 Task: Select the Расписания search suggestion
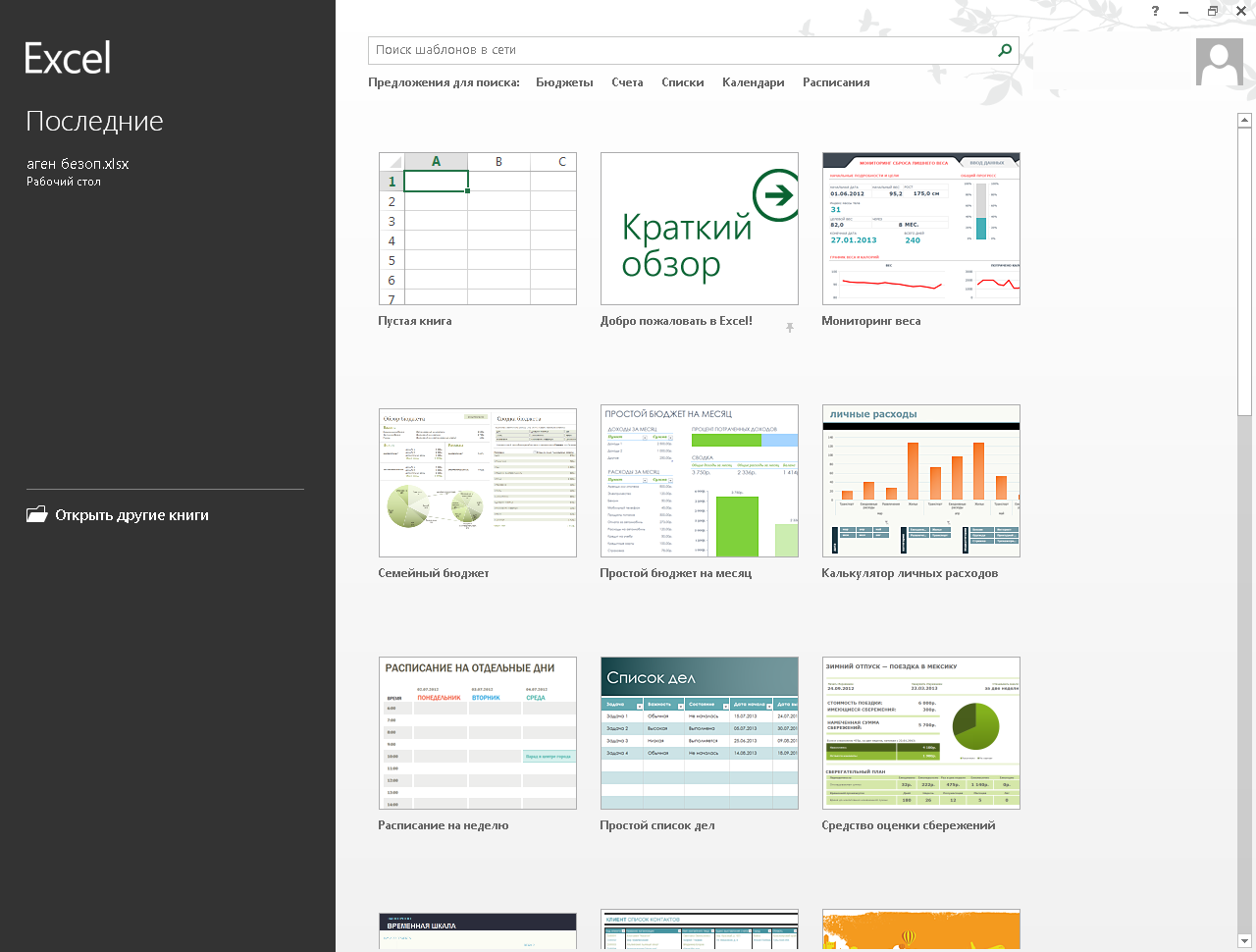point(836,82)
